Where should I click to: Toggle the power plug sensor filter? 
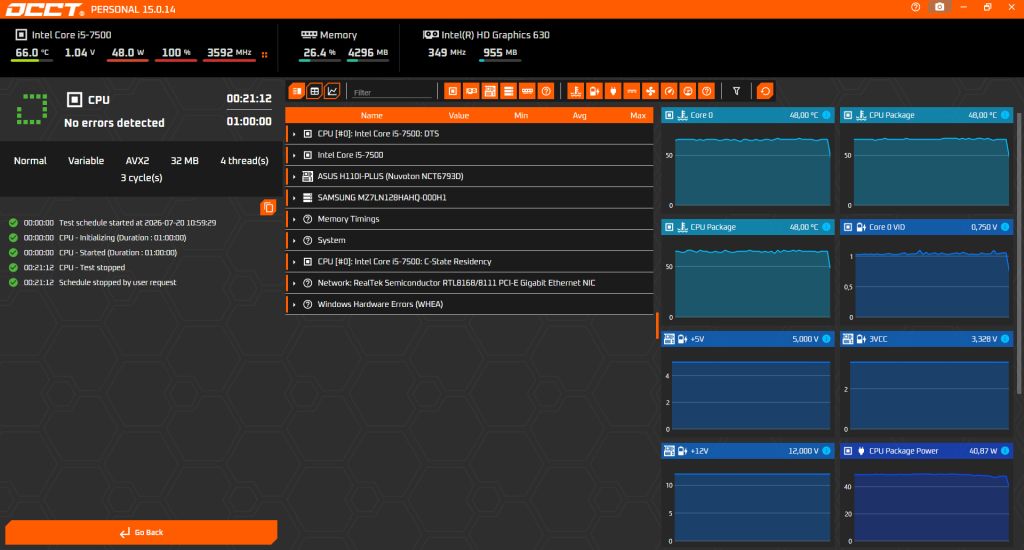click(x=613, y=91)
